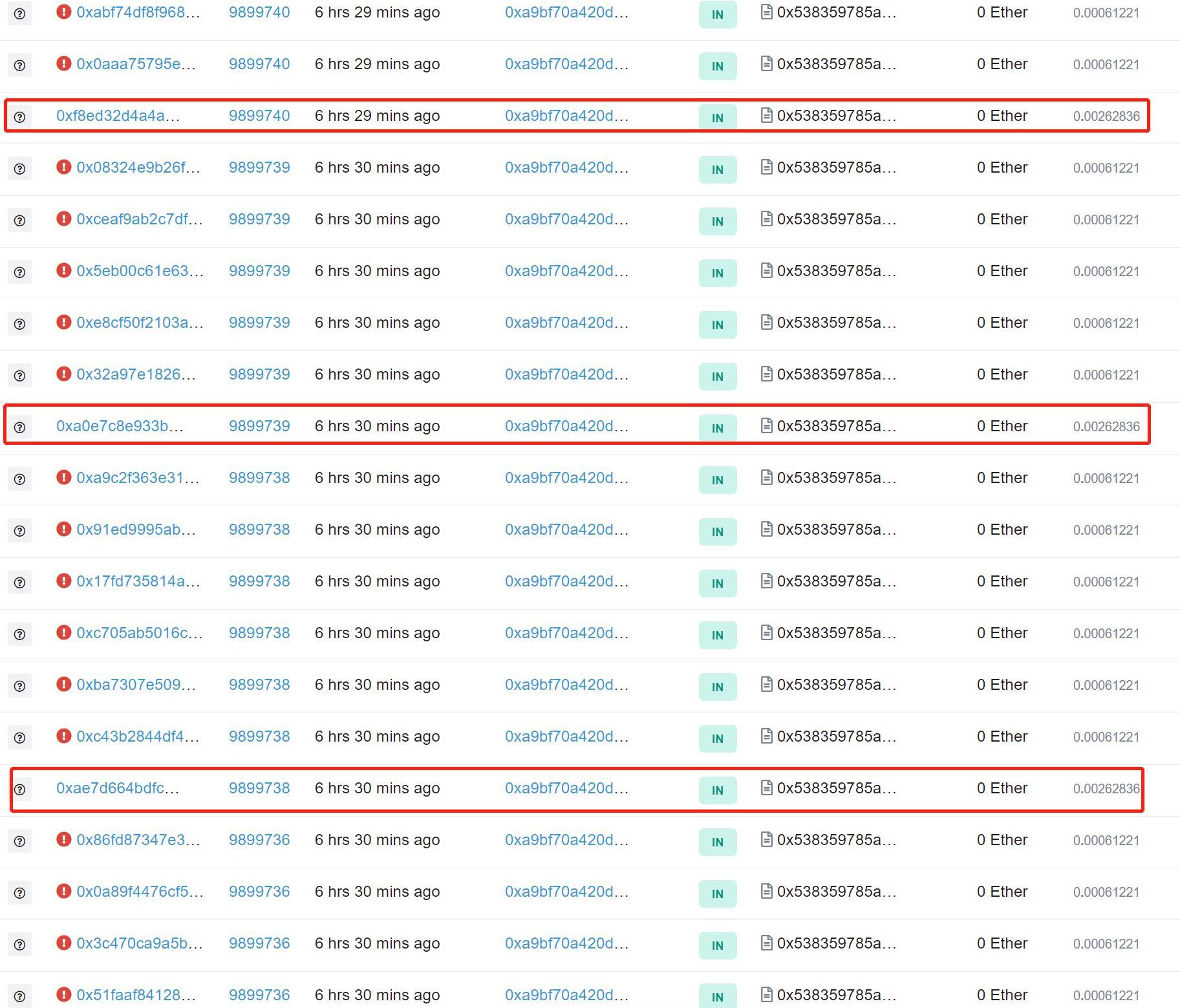
Task: Click the red error icon beside 0xa9c2f363e31
Action: click(x=63, y=477)
